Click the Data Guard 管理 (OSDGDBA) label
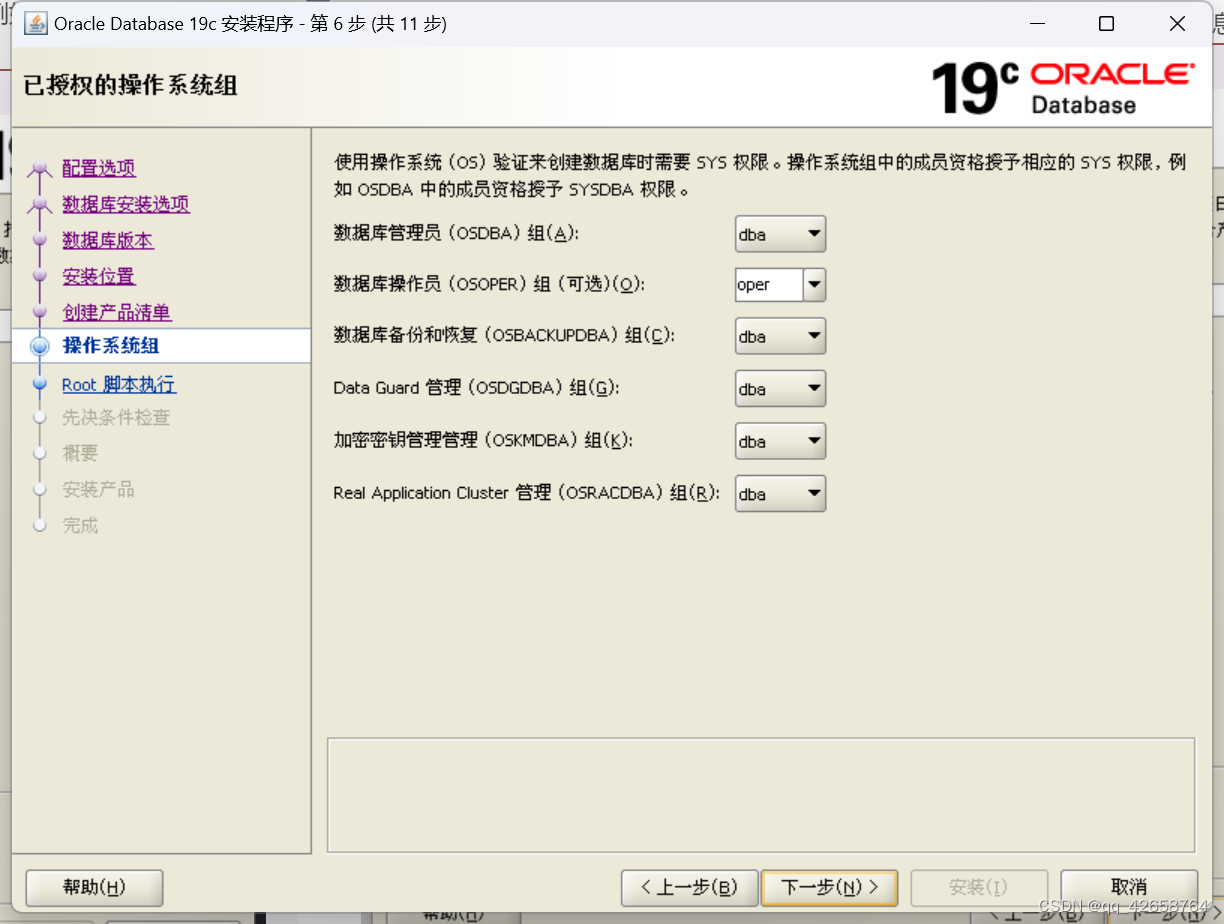Image resolution: width=1224 pixels, height=924 pixels. 476,389
